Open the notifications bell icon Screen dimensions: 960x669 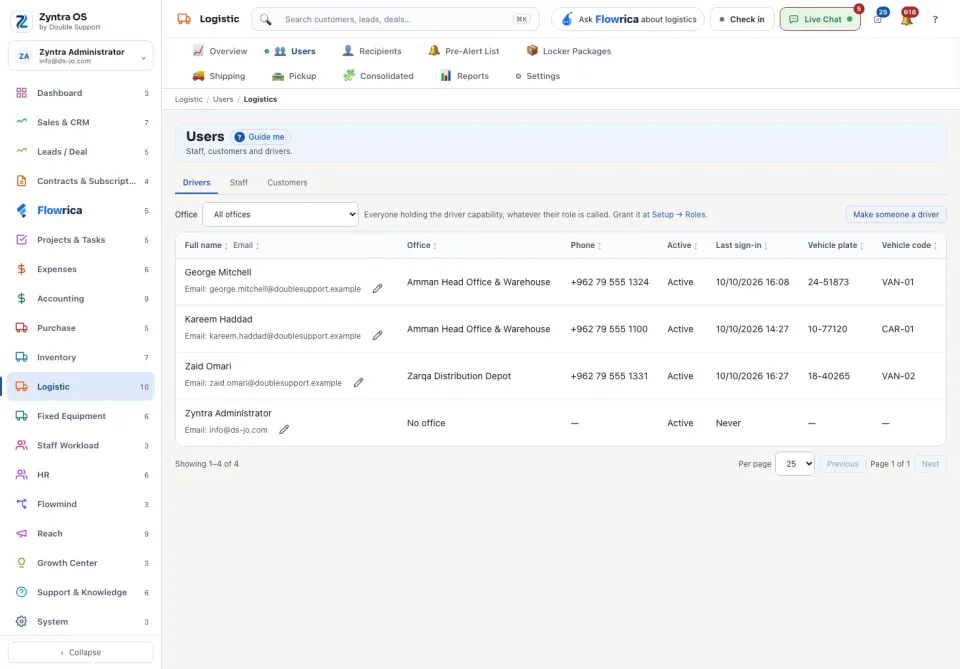pos(907,19)
